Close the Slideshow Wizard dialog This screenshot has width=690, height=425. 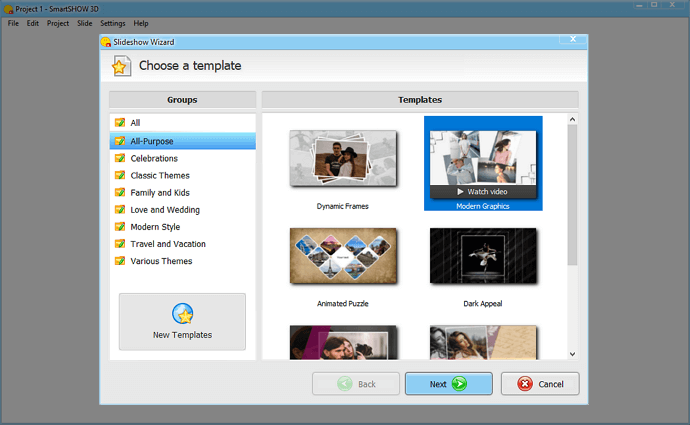click(x=573, y=39)
